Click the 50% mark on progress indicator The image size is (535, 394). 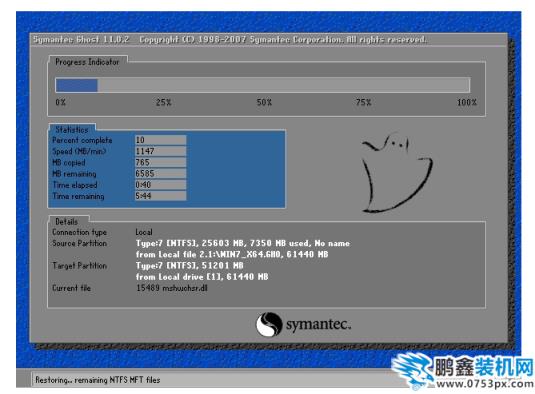(x=264, y=102)
